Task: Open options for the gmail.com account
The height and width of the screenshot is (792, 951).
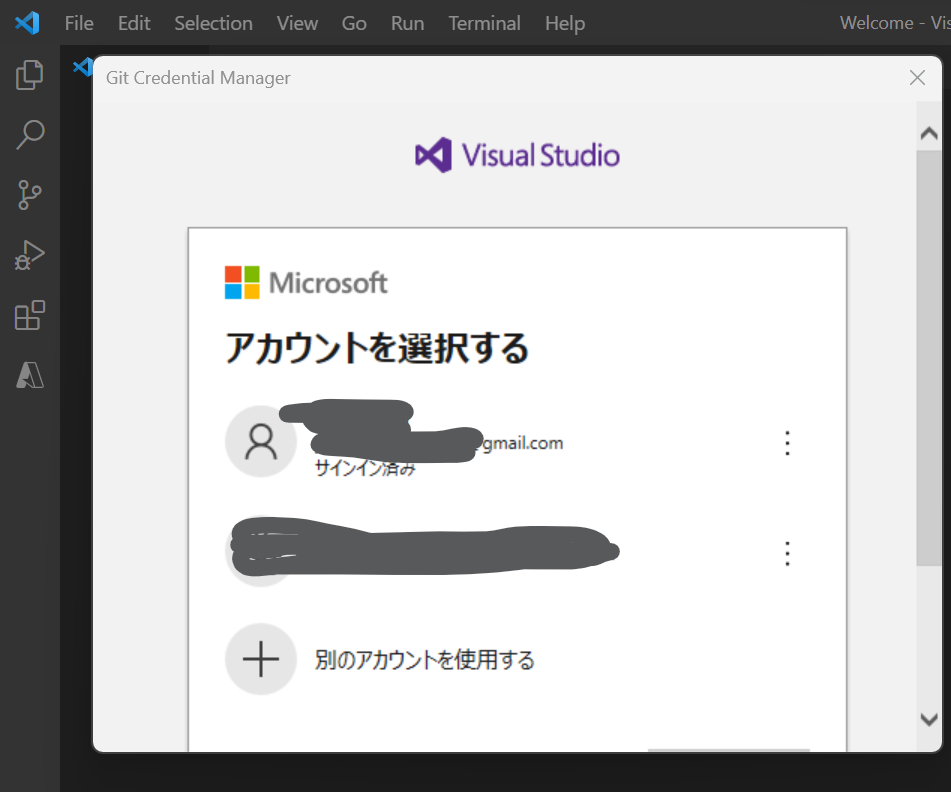Action: click(x=787, y=443)
